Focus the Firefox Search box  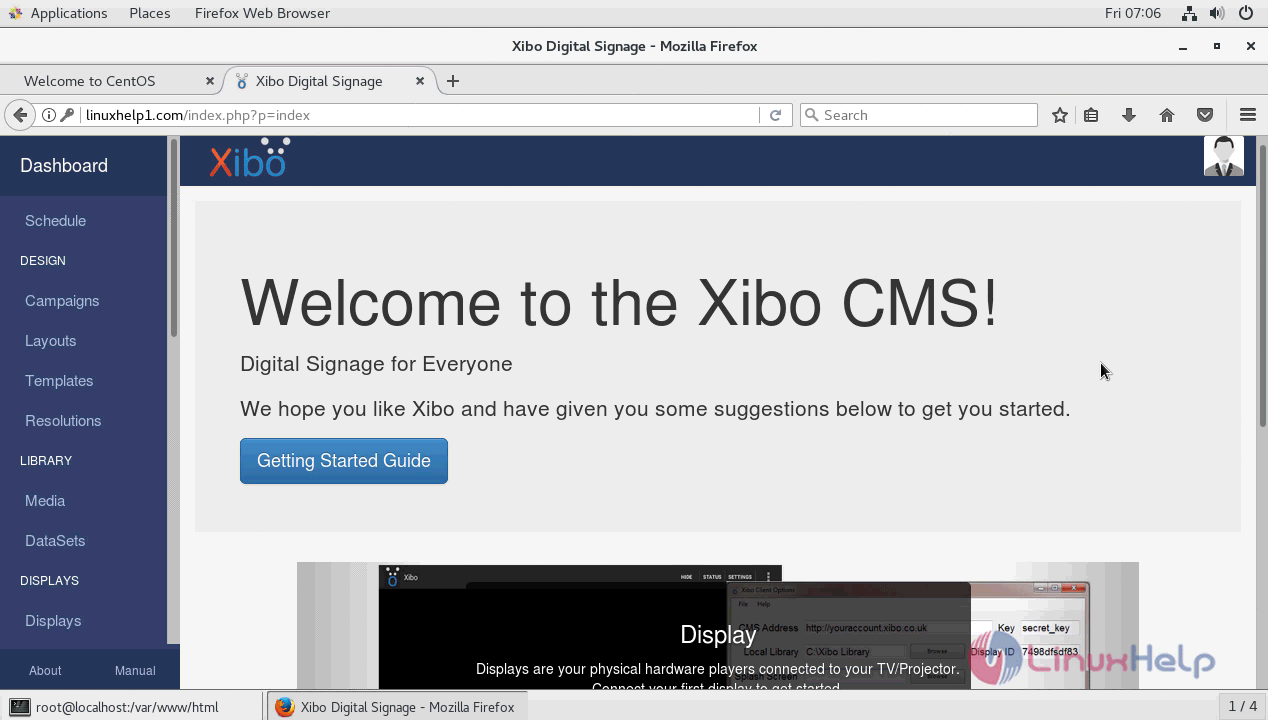coord(919,115)
